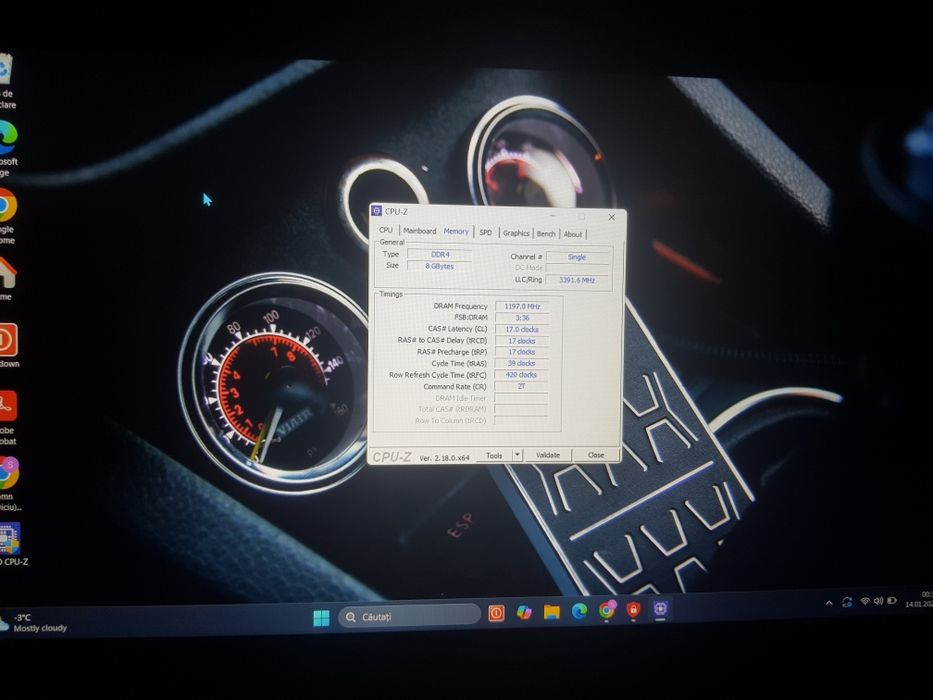Select the Memory tab
This screenshot has width=933, height=700.
click(456, 231)
